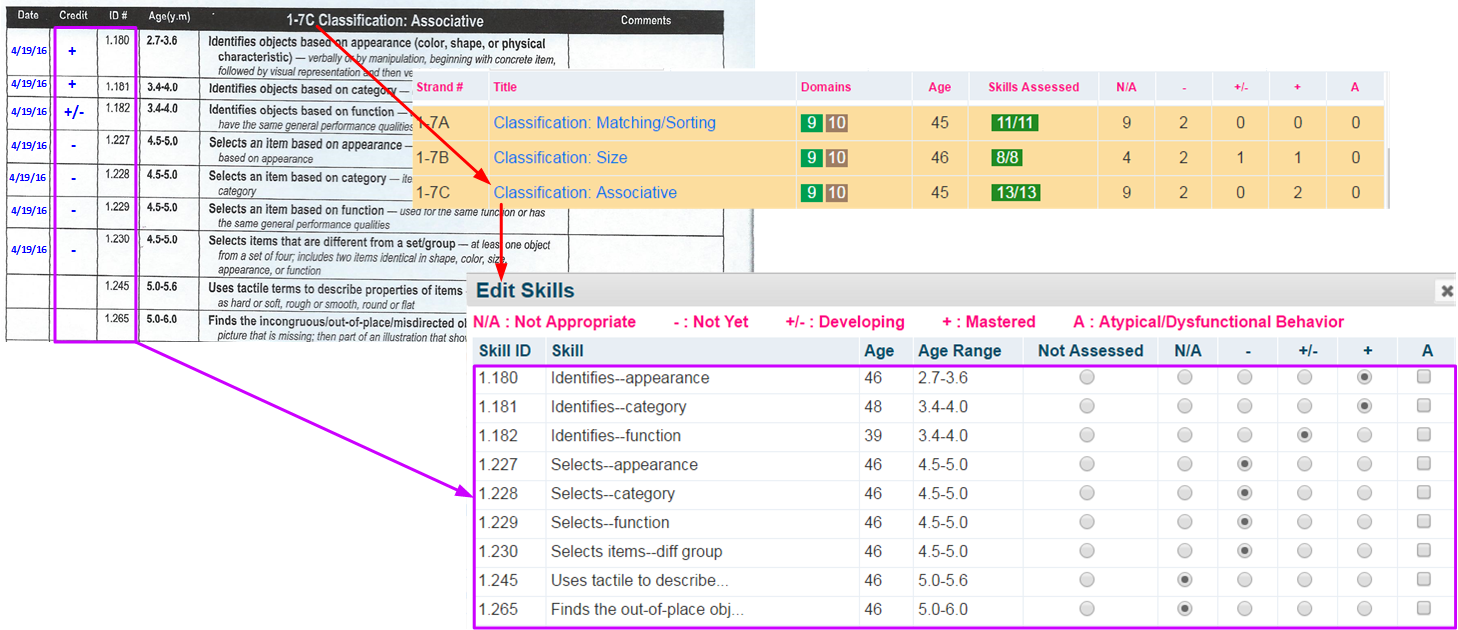Select N/A for Uses tactile to describe
Viewport: 1458px width, 630px height.
[1185, 580]
